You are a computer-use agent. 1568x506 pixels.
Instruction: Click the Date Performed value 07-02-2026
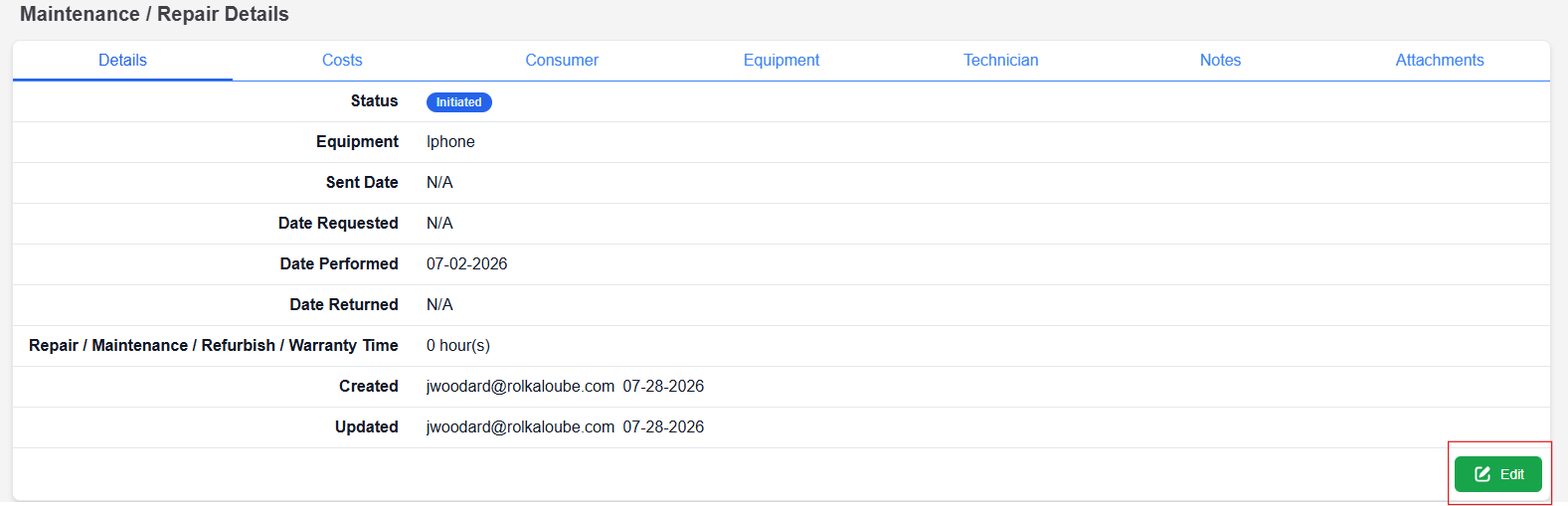(x=467, y=263)
